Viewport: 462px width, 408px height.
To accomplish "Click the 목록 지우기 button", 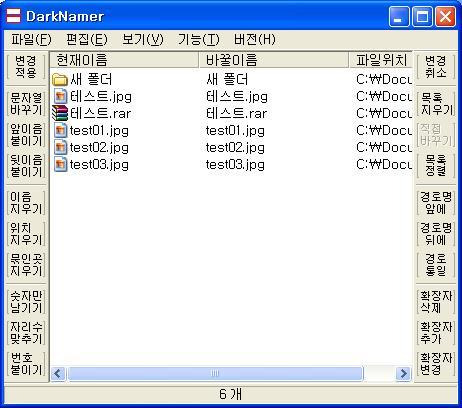I will [436, 104].
